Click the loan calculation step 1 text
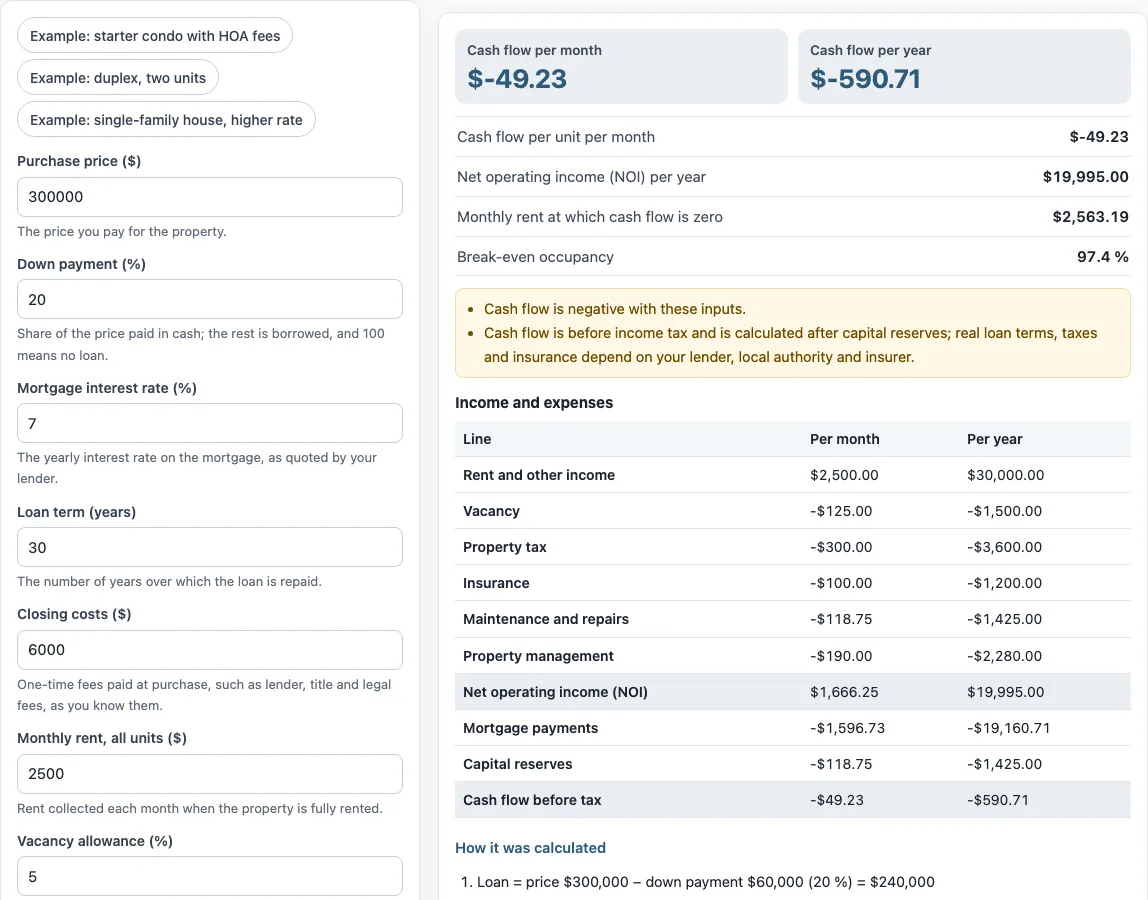1148x900 pixels. [x=705, y=882]
